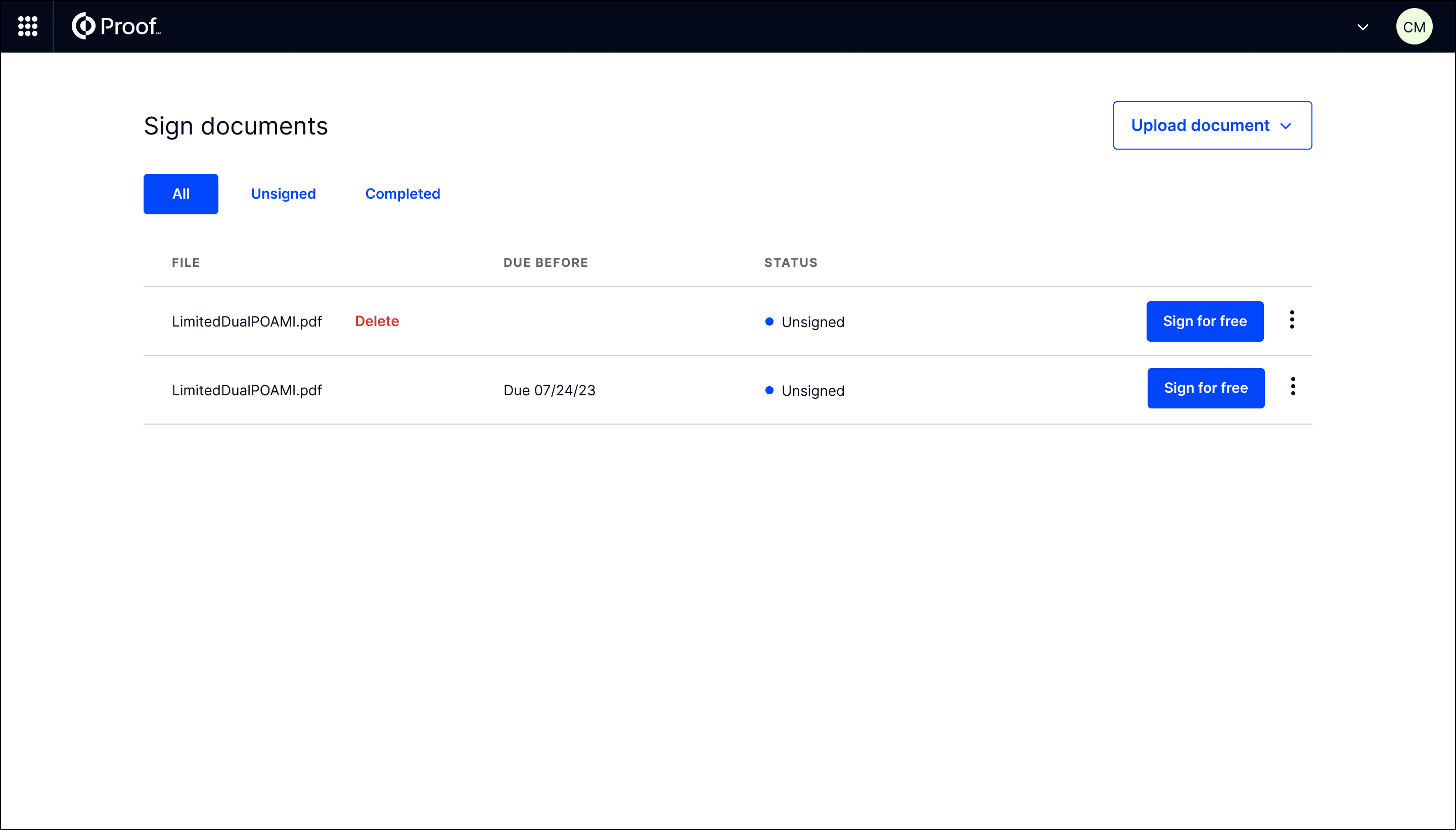The image size is (1456, 830).
Task: Open three-dot menu for first document row
Action: 1292,320
